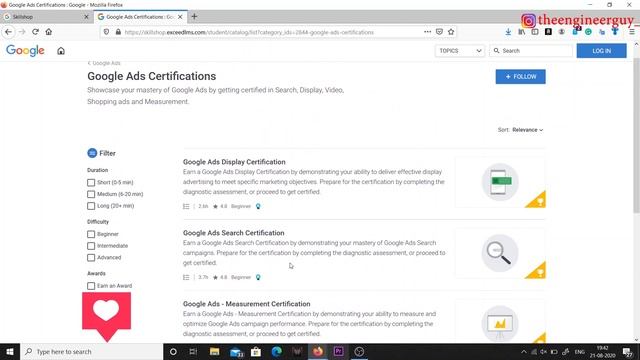Open Google Ads - Measurement Certification link
This screenshot has width=640, height=360.
(x=247, y=304)
